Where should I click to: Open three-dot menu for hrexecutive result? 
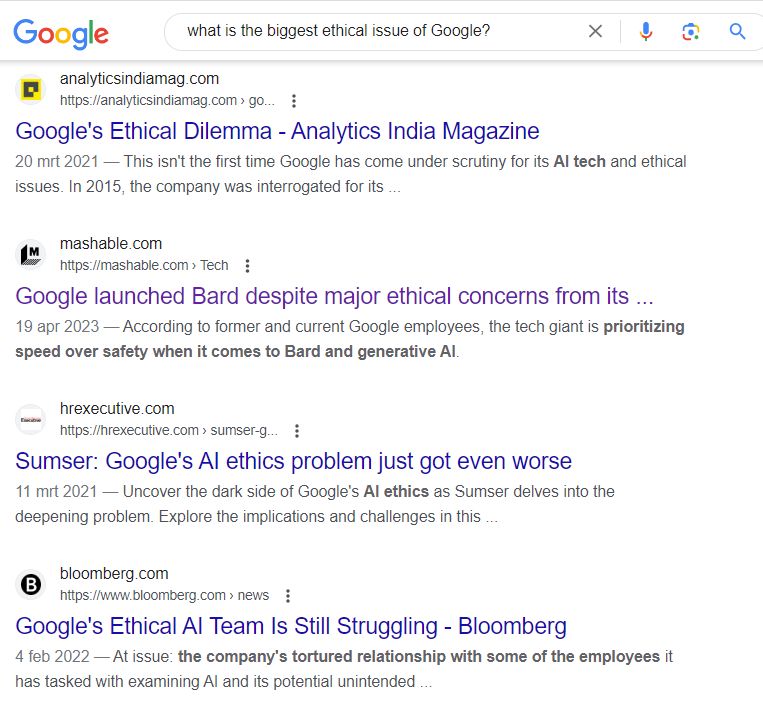tap(297, 431)
